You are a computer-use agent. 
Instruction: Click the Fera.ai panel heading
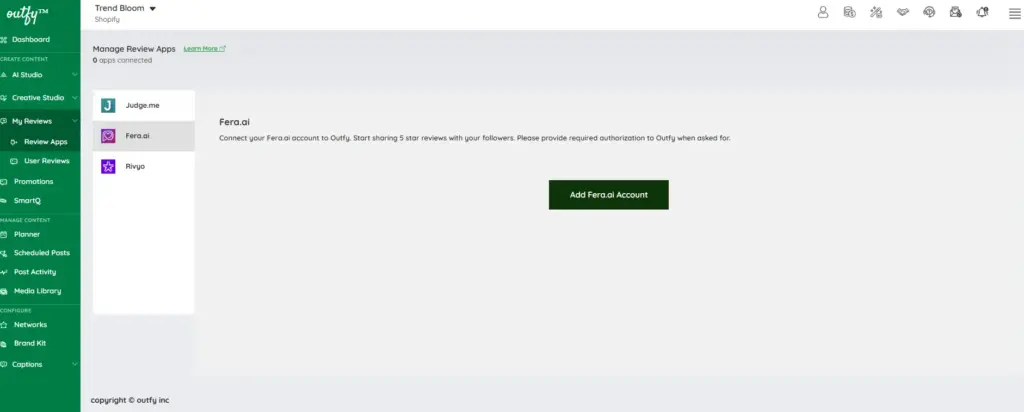pyautogui.click(x=234, y=122)
